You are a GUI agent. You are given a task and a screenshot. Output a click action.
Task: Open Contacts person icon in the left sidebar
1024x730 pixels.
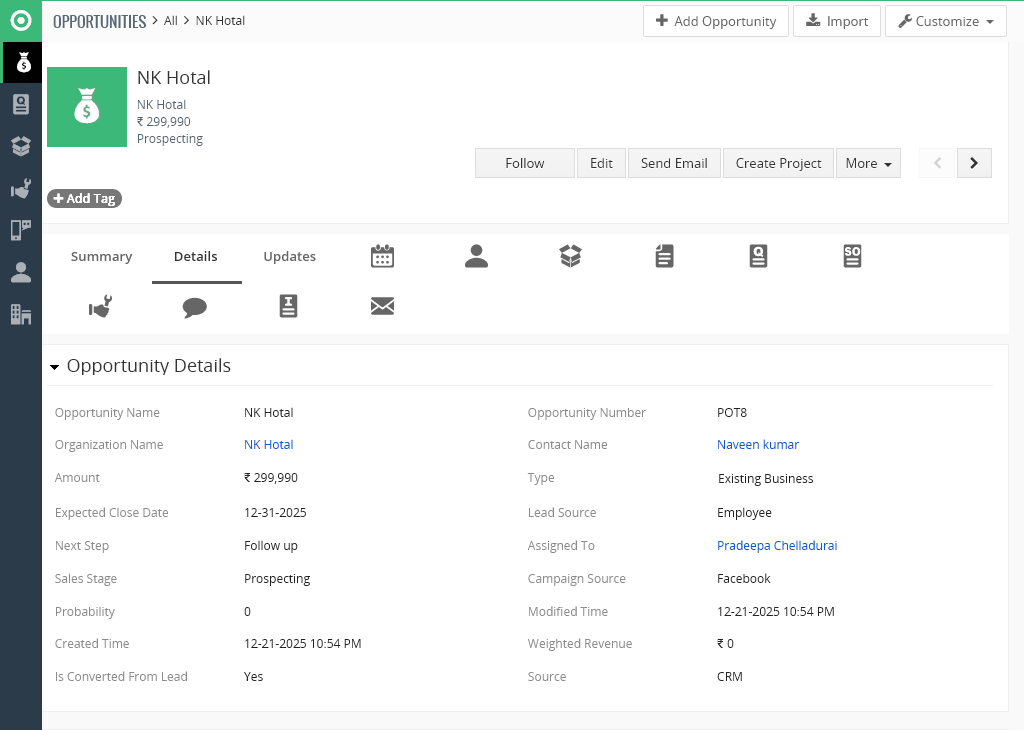tap(21, 272)
